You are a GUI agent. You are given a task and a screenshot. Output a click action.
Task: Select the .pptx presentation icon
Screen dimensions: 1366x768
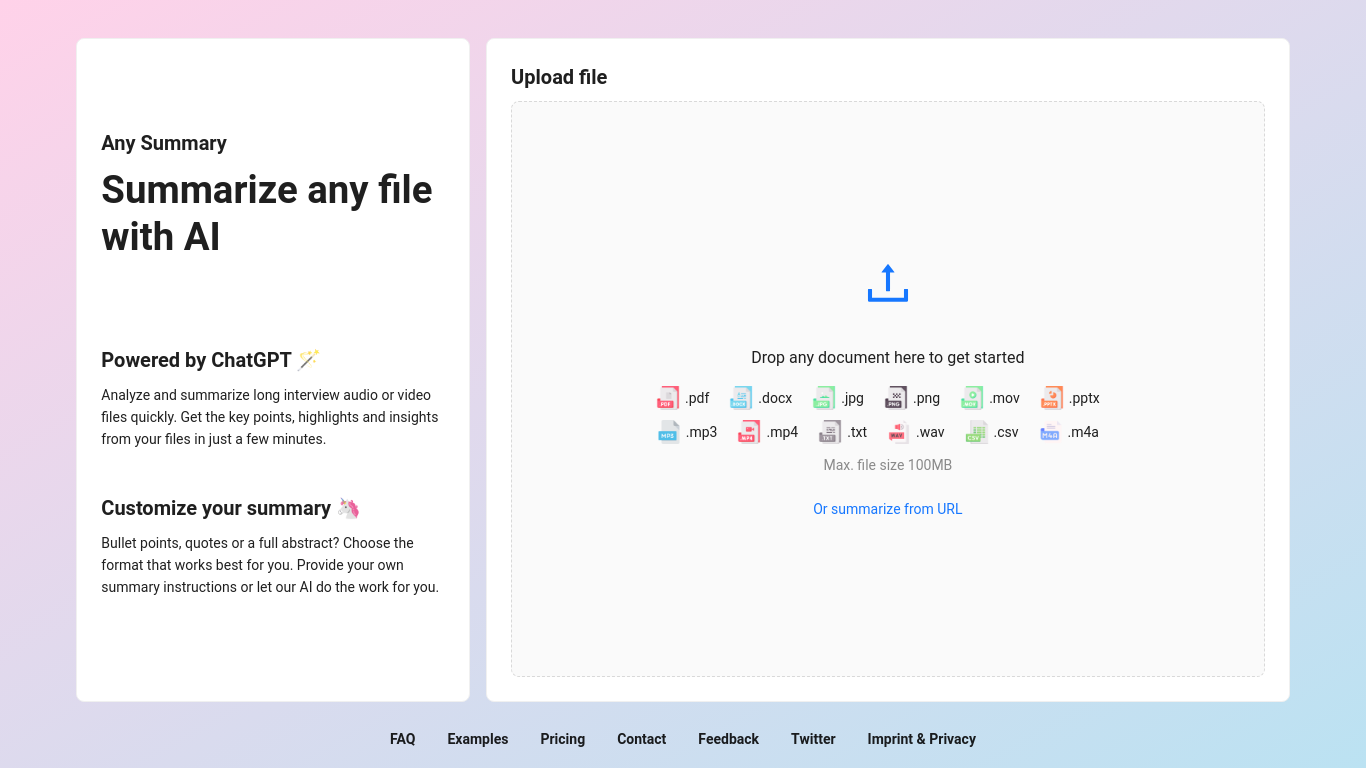(1051, 397)
